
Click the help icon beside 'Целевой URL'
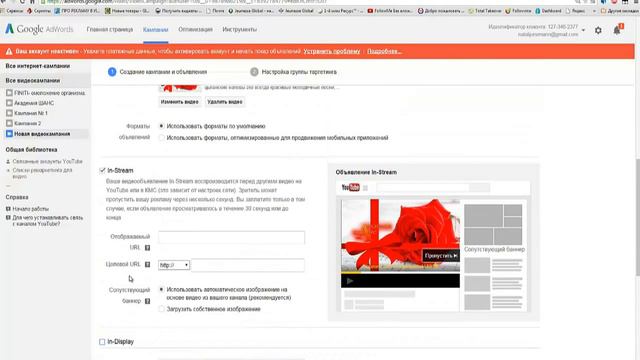coord(147,264)
